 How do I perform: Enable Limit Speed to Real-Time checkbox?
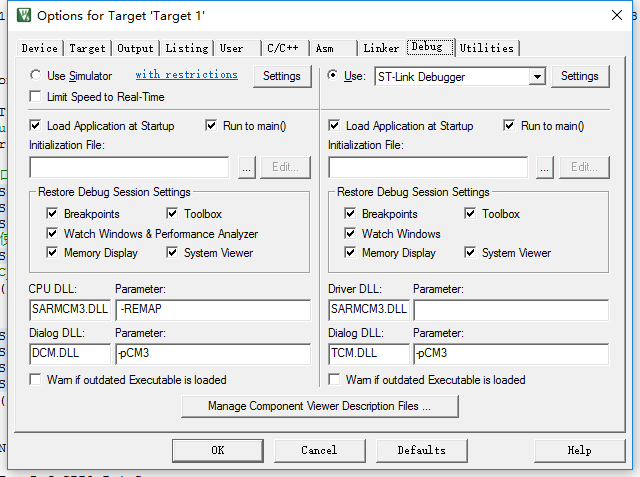[x=36, y=97]
